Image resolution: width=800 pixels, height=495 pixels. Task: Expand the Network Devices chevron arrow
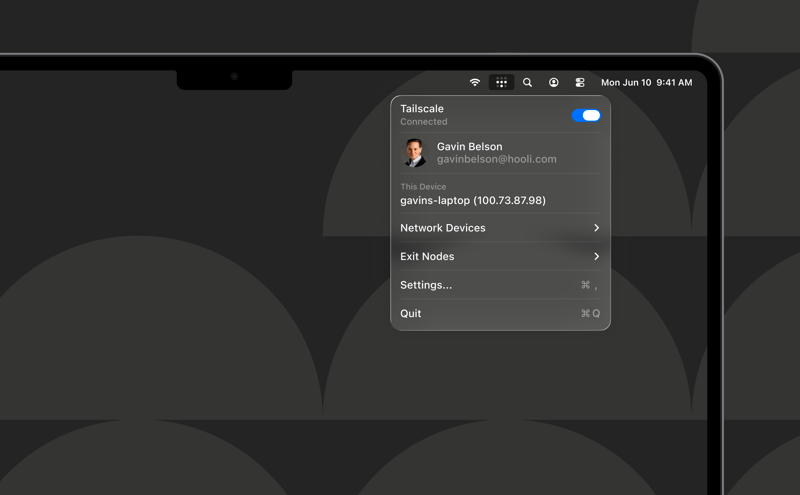pos(596,228)
